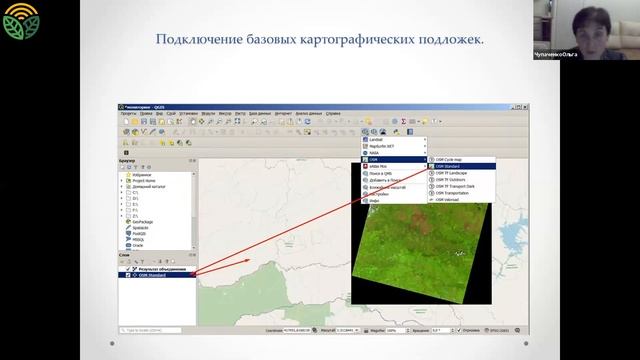
Task: Click the Browser panel vertical scrollbar
Action: [193, 211]
